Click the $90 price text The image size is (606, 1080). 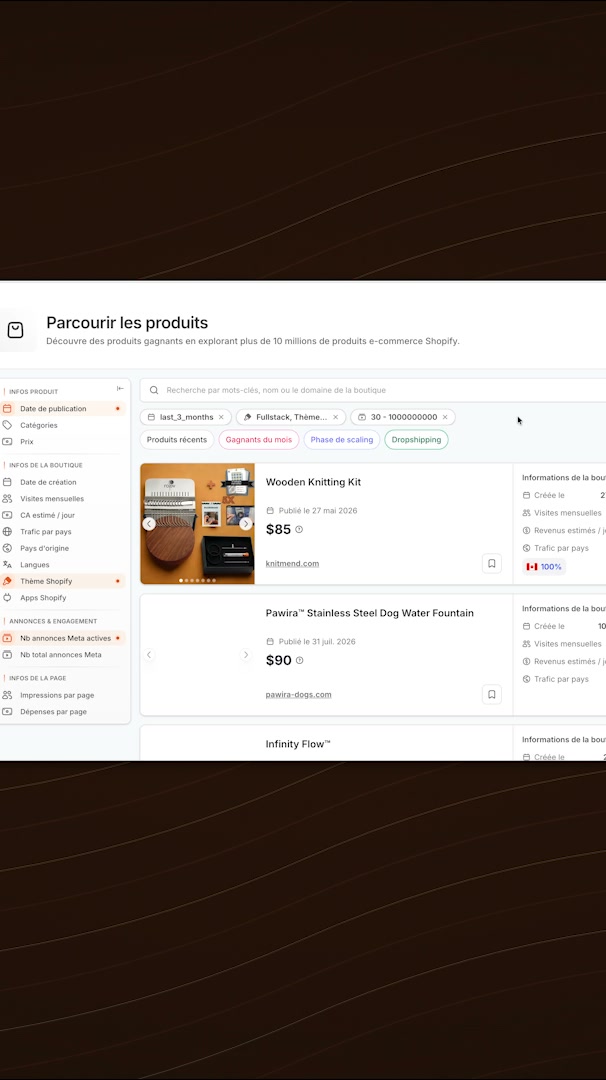pyautogui.click(x=279, y=661)
